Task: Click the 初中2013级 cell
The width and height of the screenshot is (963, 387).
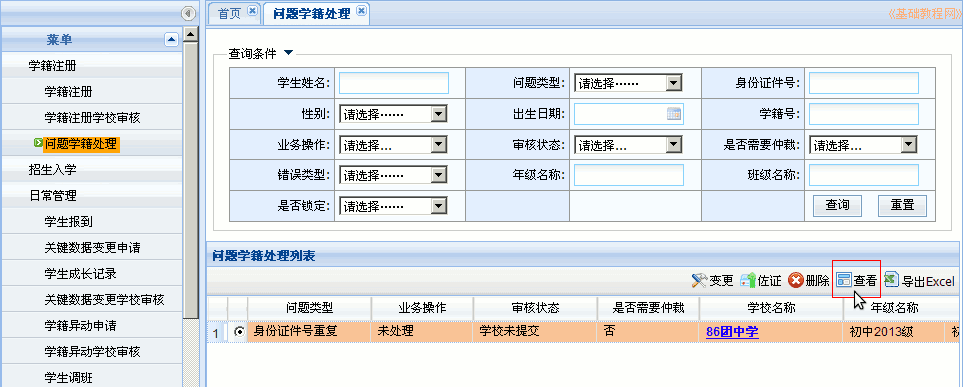Action: (894, 332)
